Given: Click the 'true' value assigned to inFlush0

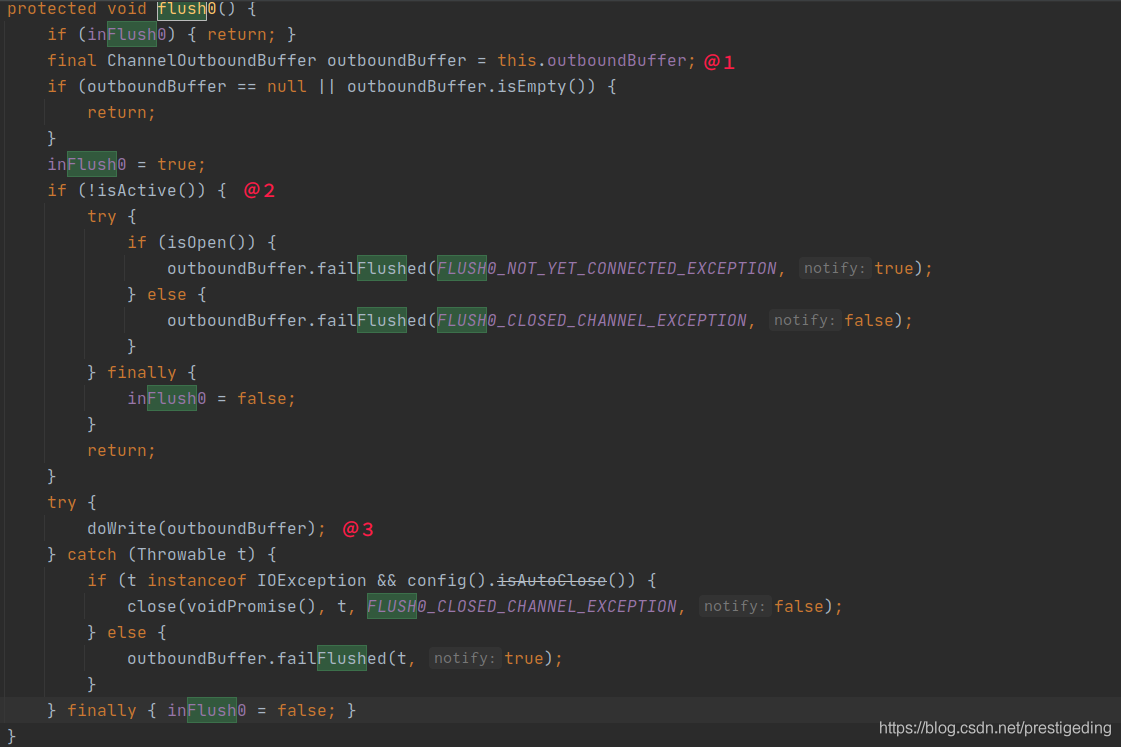Looking at the screenshot, I should pos(177,164).
